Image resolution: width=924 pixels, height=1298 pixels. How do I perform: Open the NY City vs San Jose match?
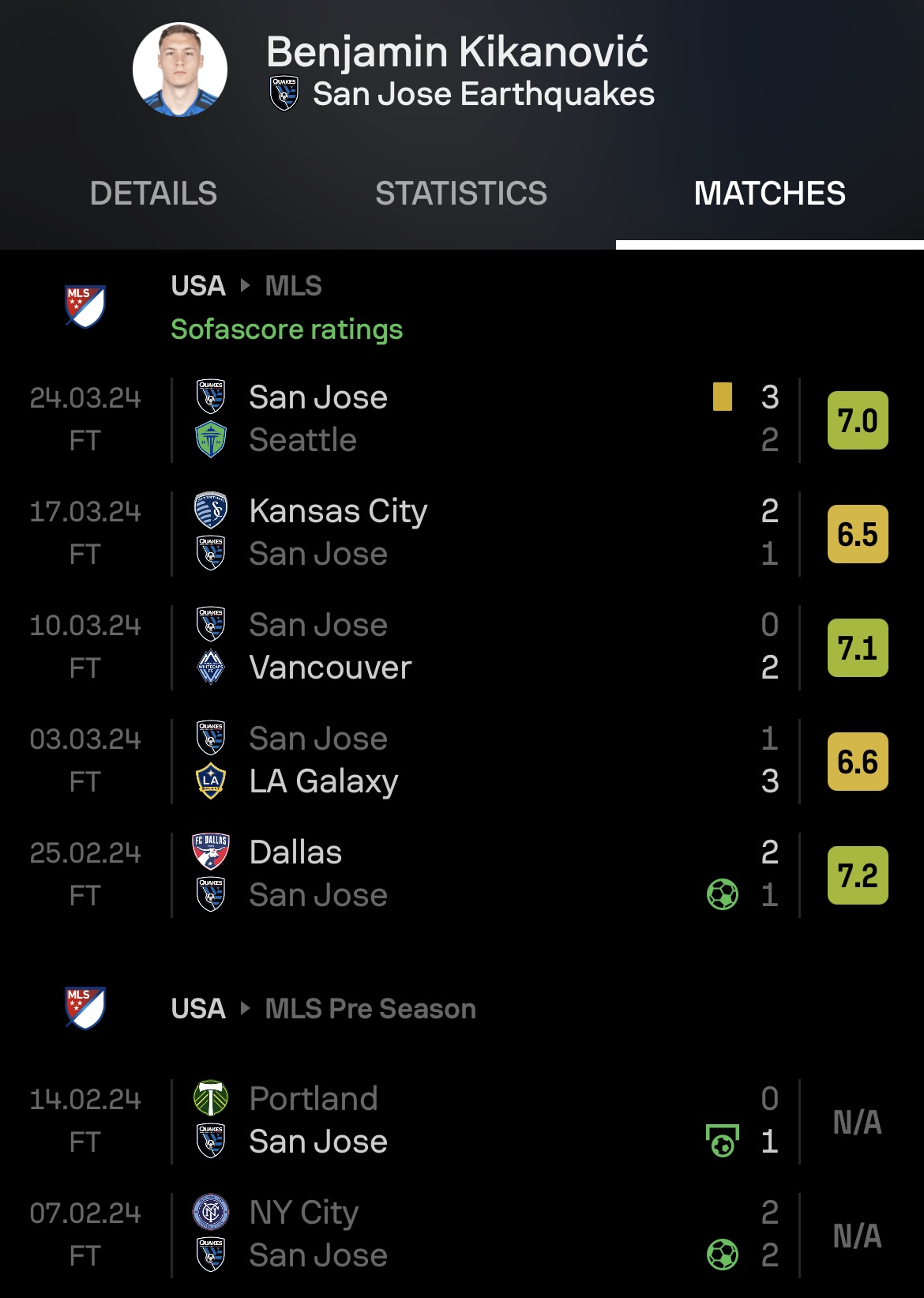462,1235
